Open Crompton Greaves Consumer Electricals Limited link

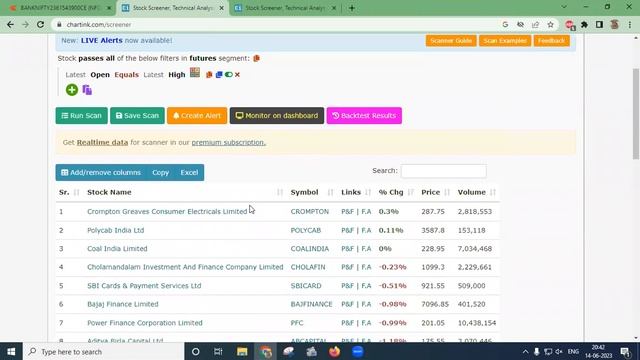tap(167, 211)
